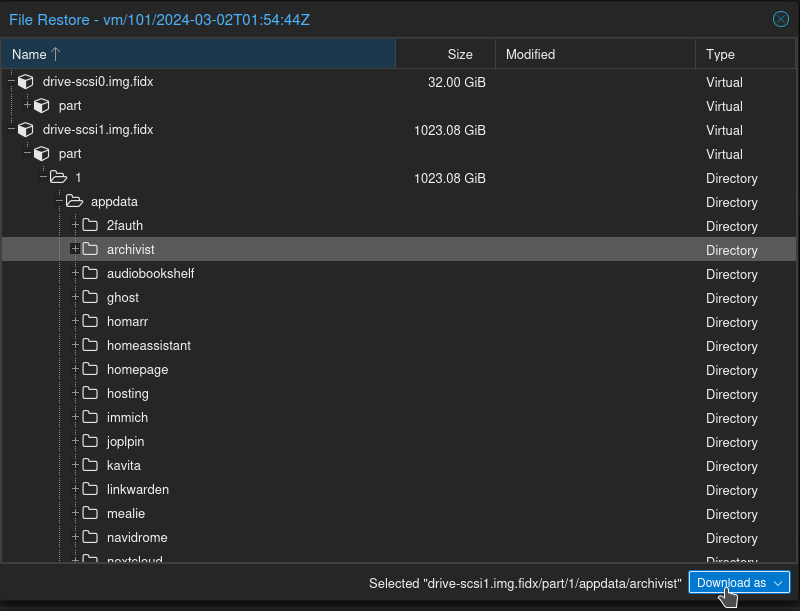Expand the homarr directory
This screenshot has width=800, height=611.
pyautogui.click(x=75, y=321)
